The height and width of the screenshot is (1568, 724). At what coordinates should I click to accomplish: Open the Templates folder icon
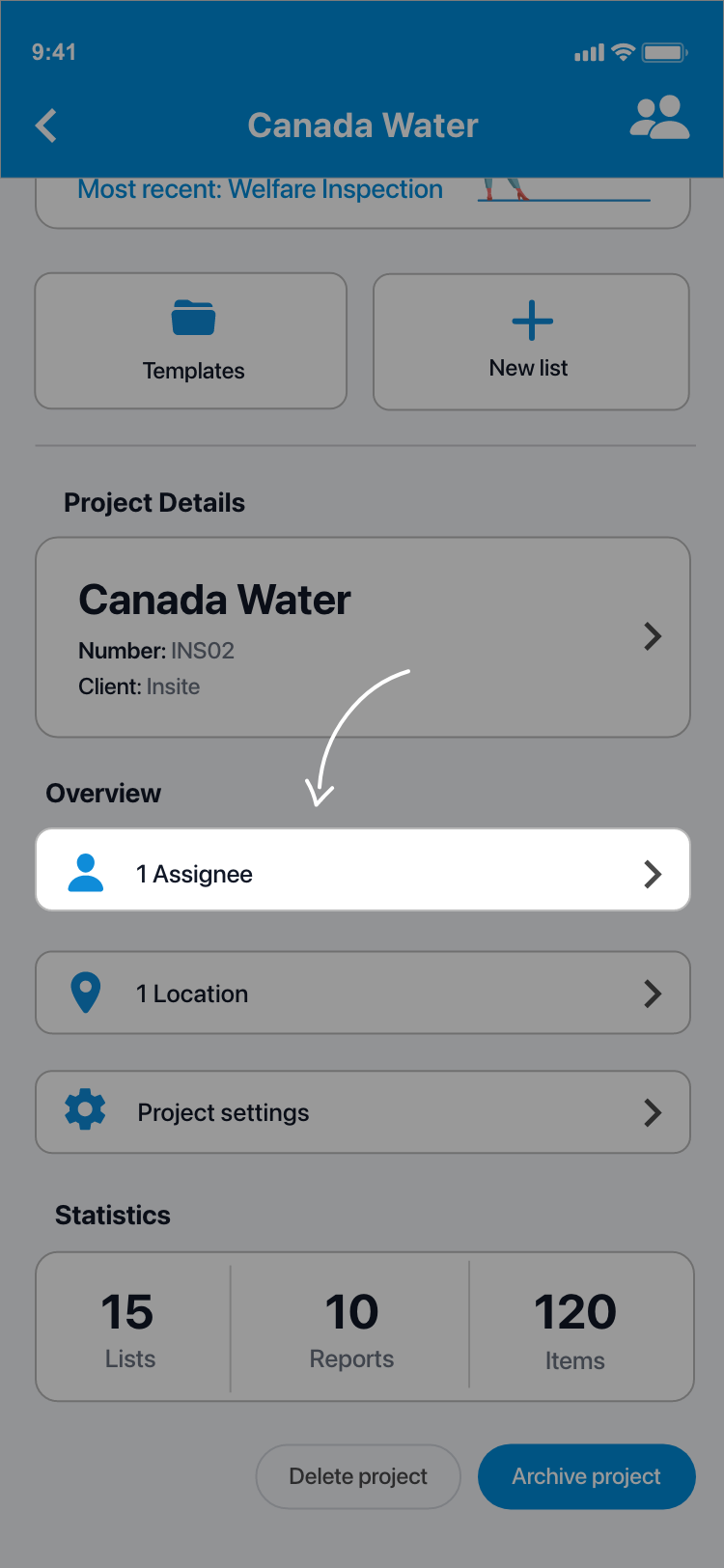(193, 318)
